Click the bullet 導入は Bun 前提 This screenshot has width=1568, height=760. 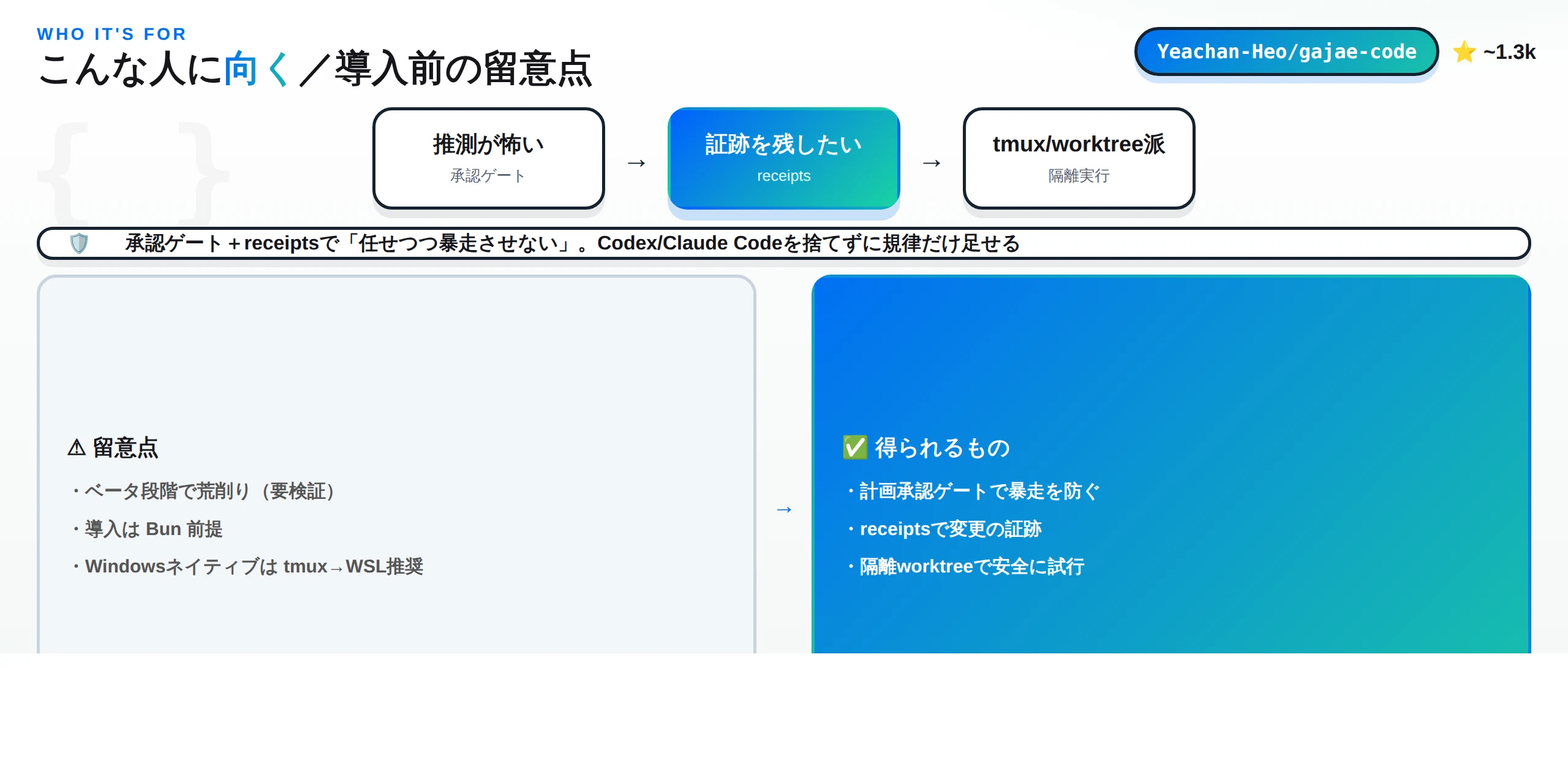point(146,529)
